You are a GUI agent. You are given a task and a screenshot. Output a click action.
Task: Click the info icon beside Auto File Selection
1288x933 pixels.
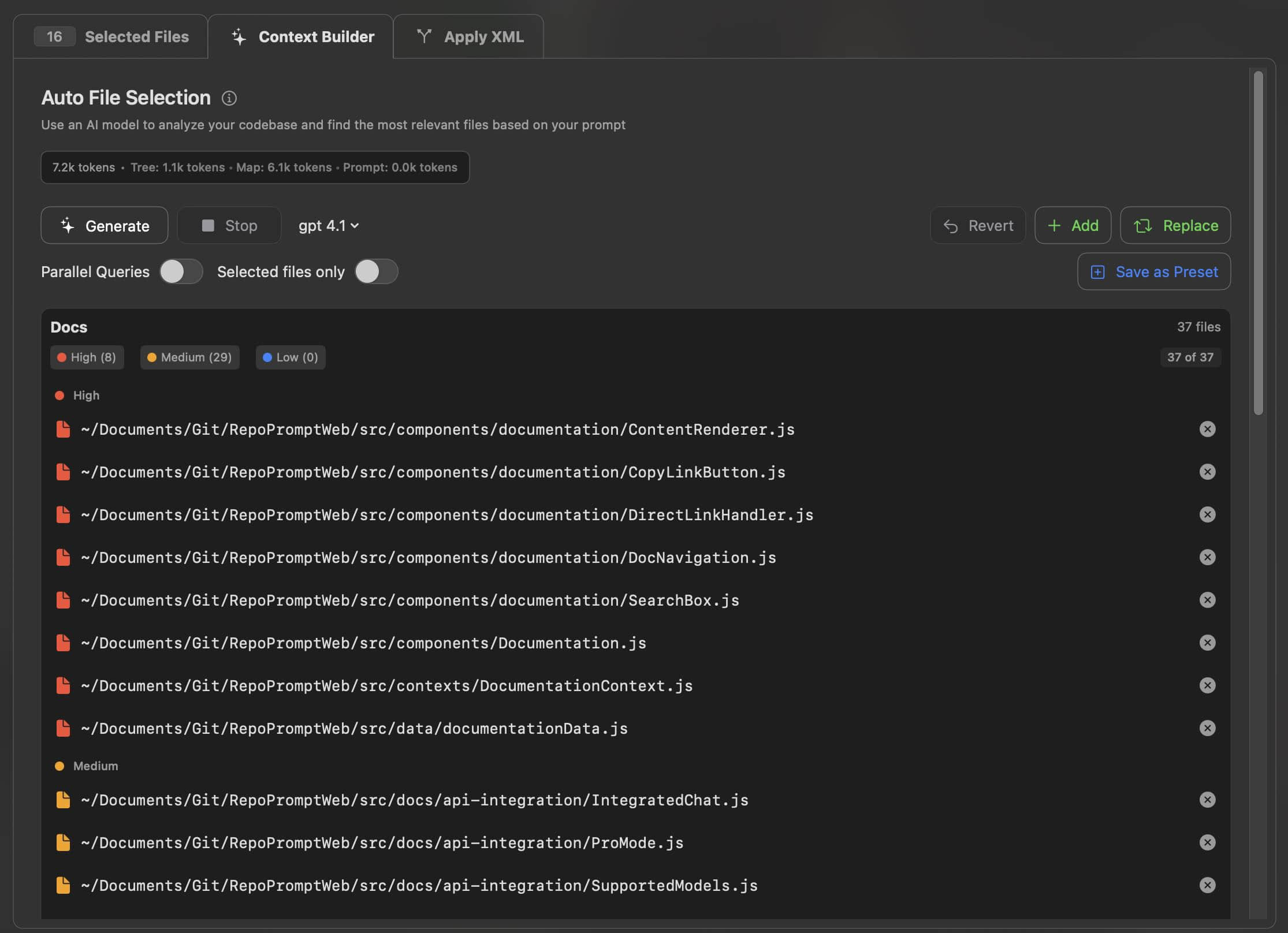(229, 98)
